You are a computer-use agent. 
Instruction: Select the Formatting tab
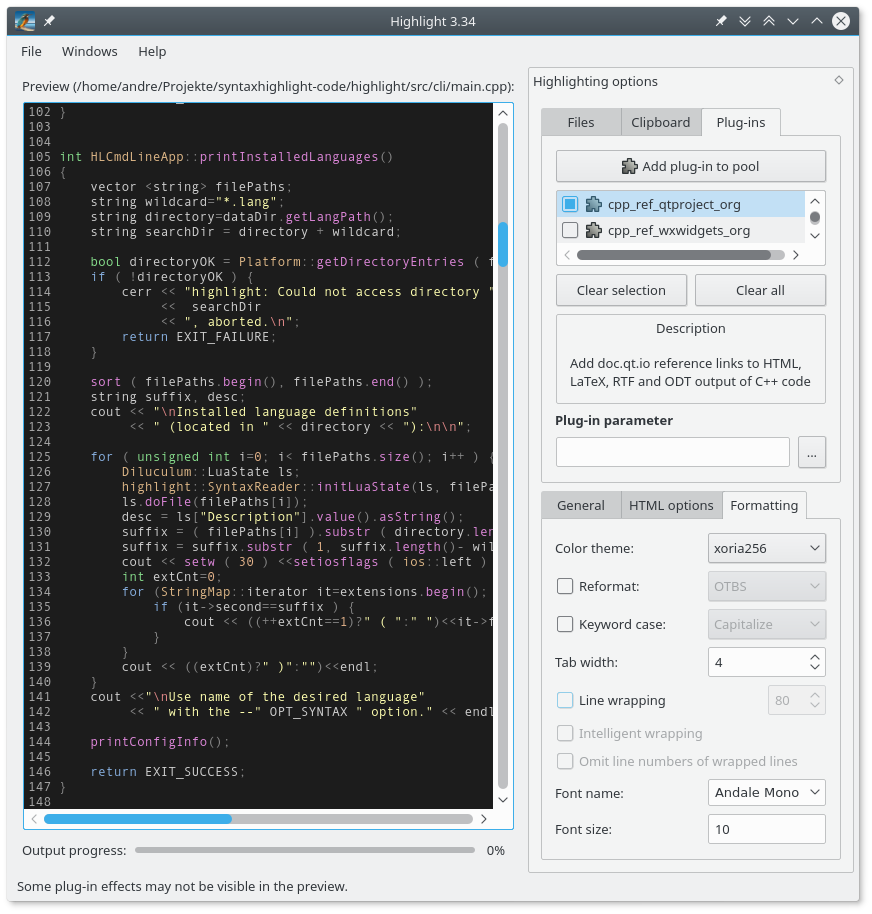click(764, 505)
